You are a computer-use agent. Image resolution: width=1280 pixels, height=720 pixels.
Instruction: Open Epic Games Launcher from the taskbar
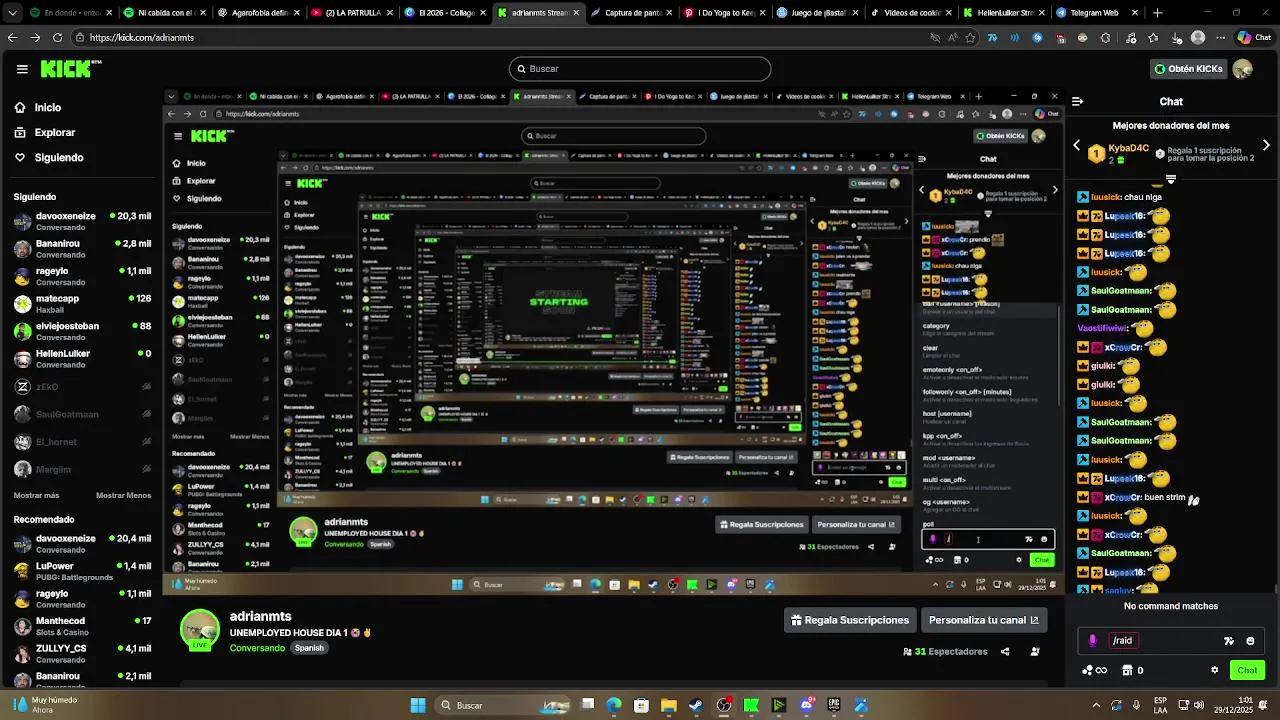click(x=834, y=705)
